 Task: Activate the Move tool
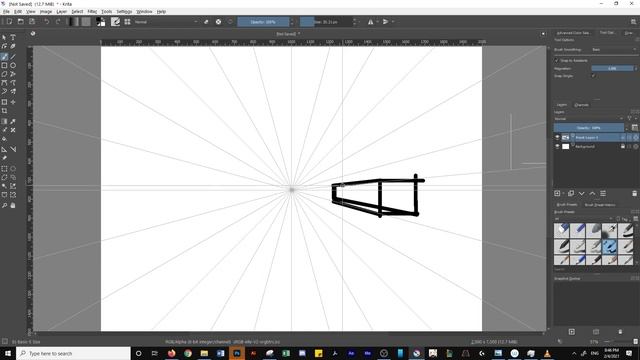click(x=13, y=102)
